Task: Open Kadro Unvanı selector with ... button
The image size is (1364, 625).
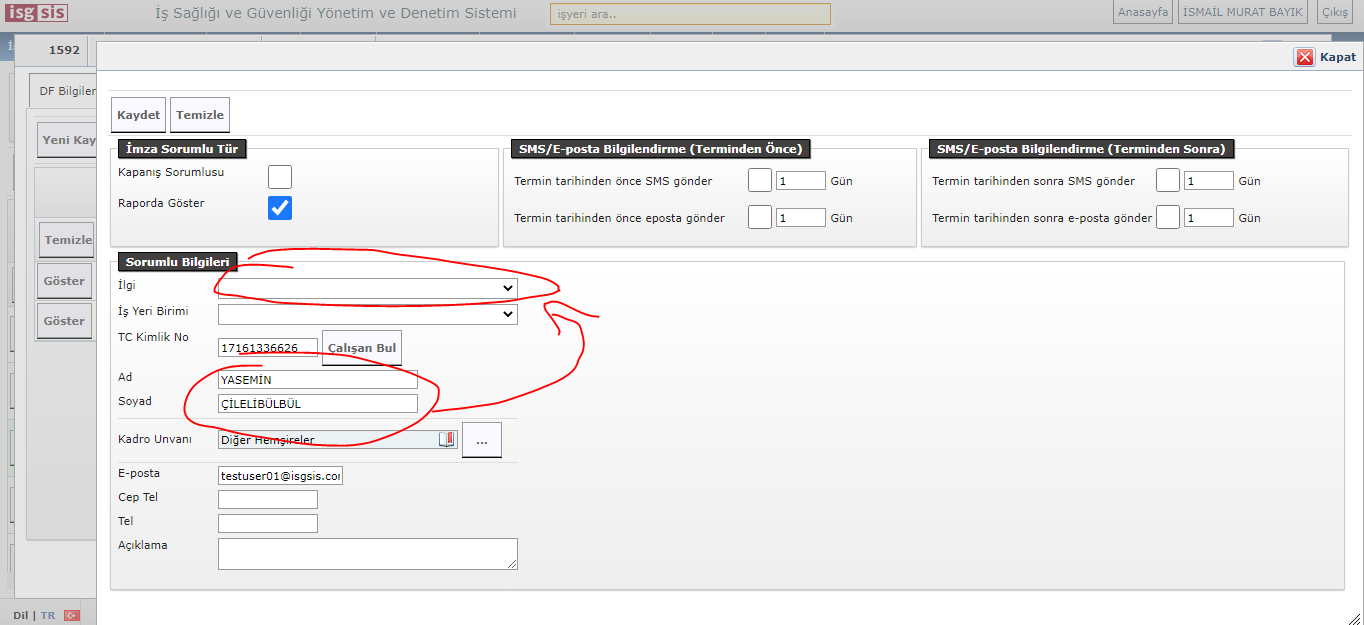Action: [x=481, y=440]
